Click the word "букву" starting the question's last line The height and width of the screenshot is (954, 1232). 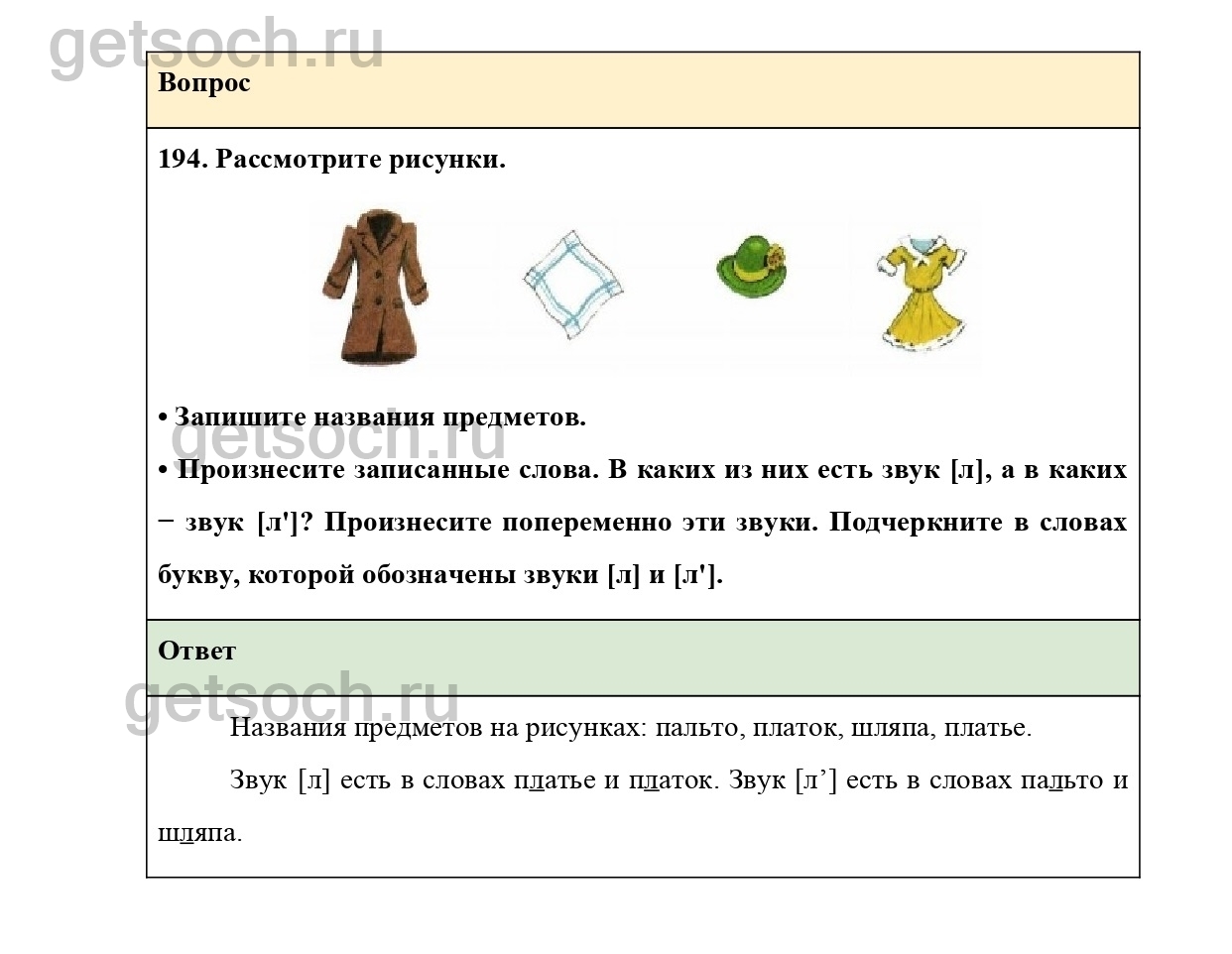[x=197, y=576]
